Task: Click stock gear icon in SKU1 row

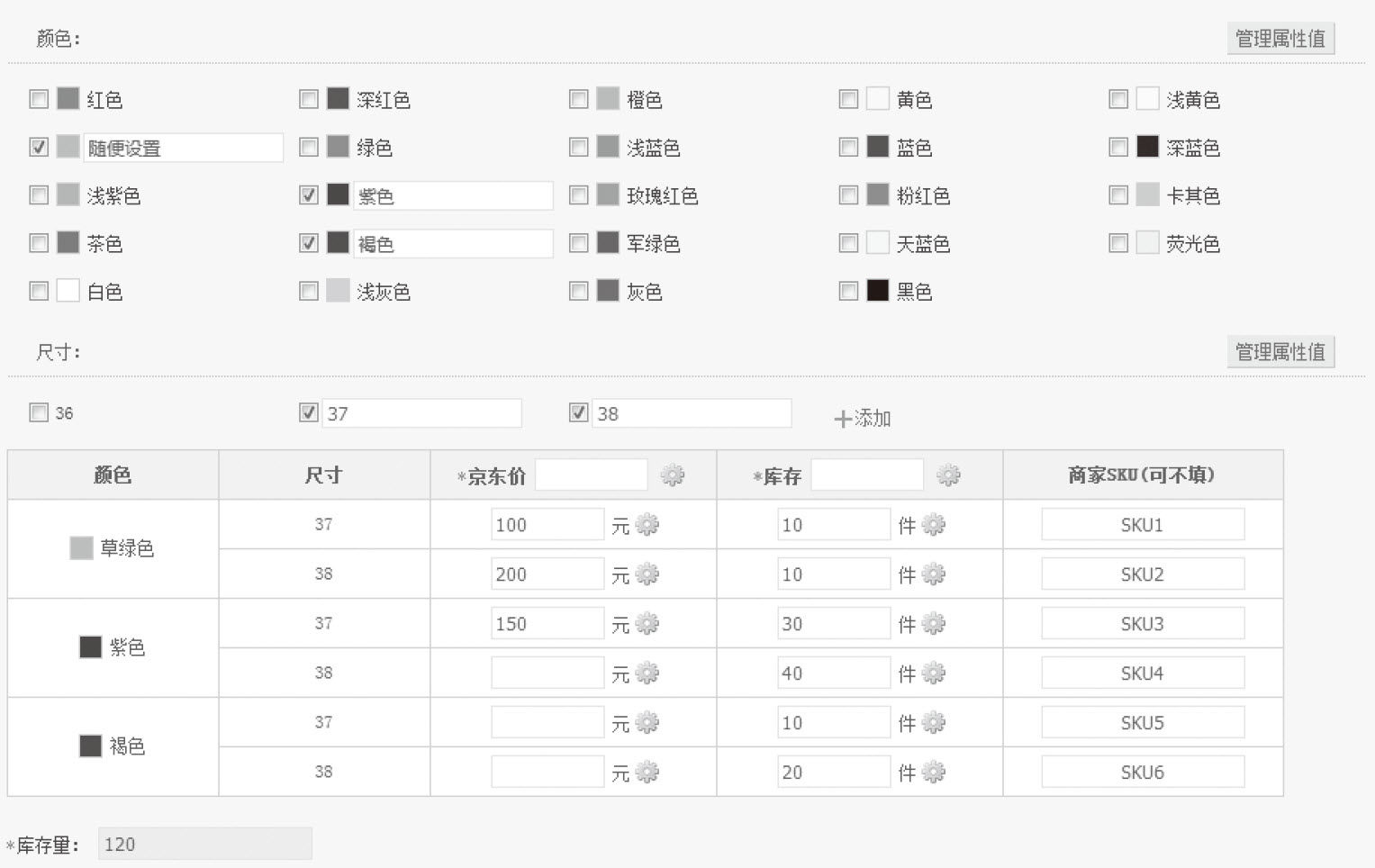Action: click(934, 525)
